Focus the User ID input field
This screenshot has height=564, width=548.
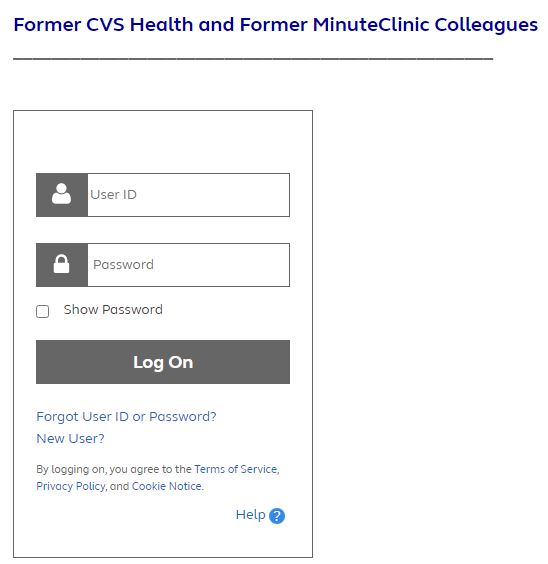pyautogui.click(x=188, y=195)
